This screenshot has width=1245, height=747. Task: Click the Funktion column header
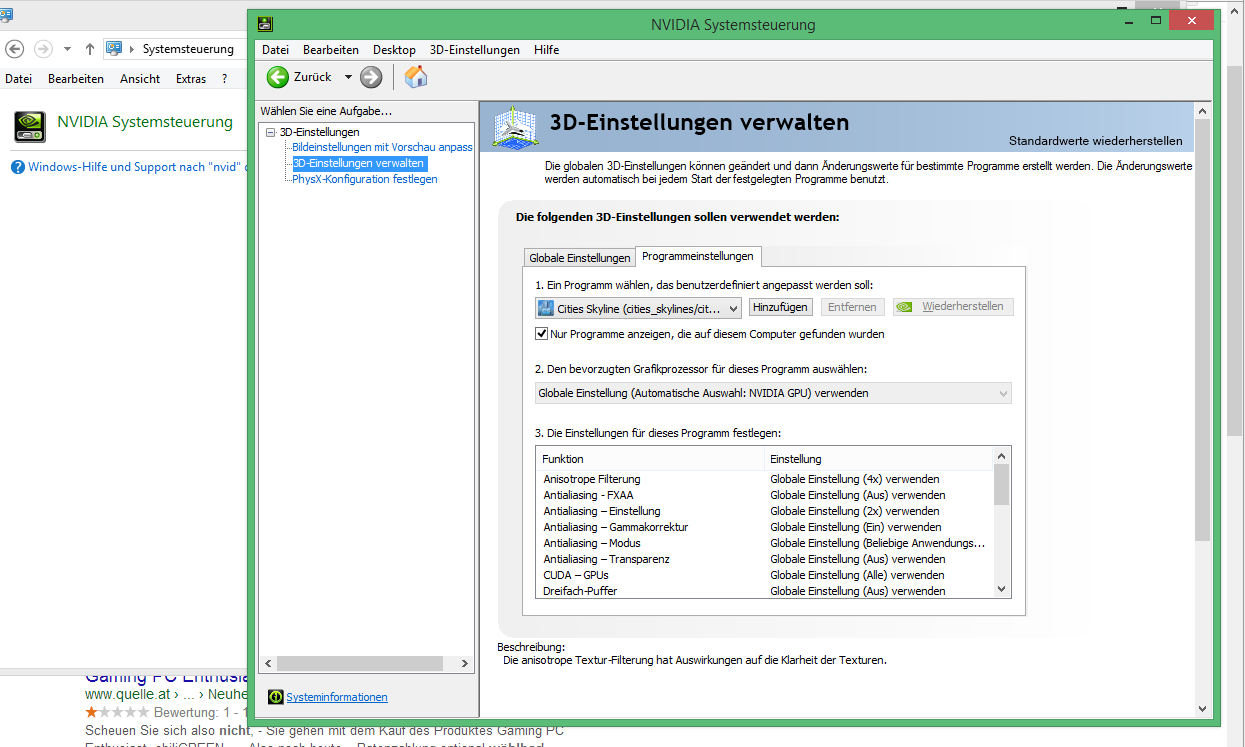pyautogui.click(x=650, y=459)
